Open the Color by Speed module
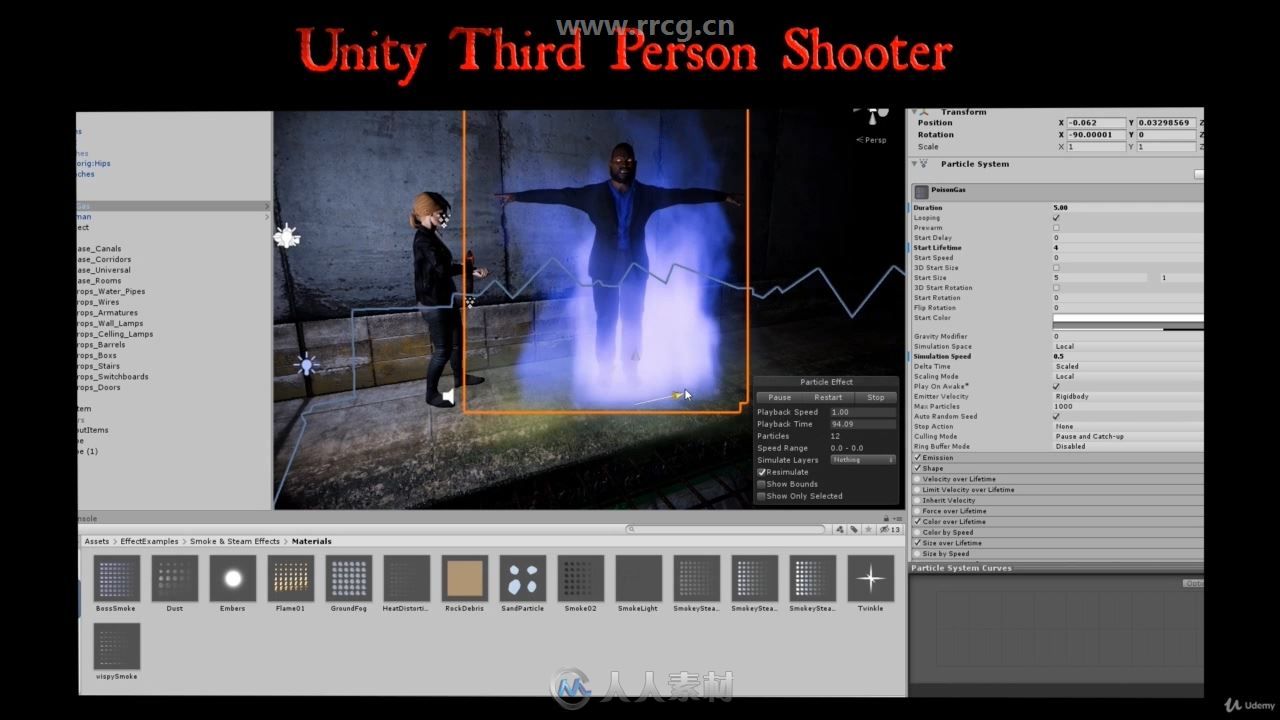 pos(1057,532)
